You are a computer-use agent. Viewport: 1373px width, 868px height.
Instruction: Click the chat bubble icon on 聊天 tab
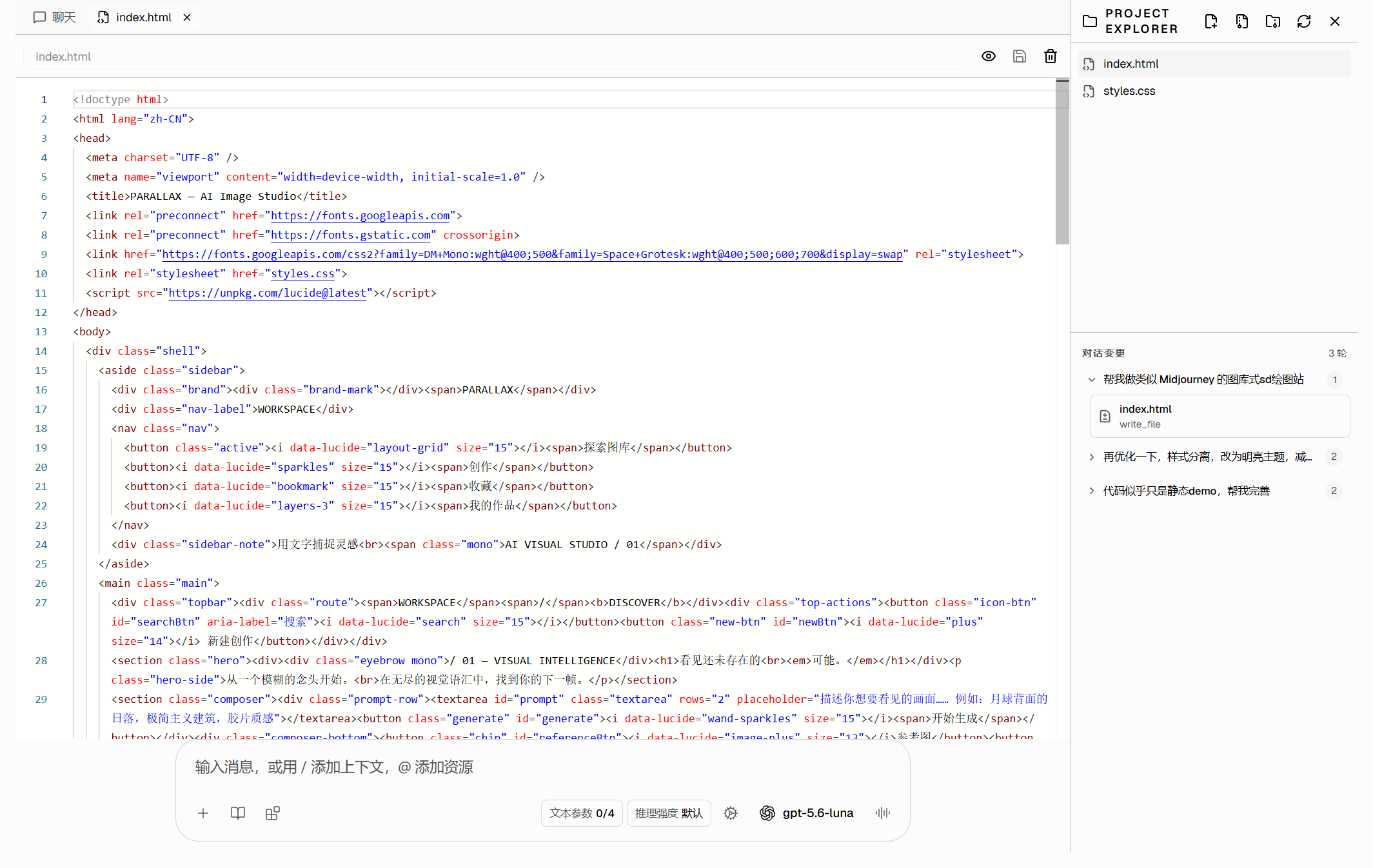(x=39, y=17)
